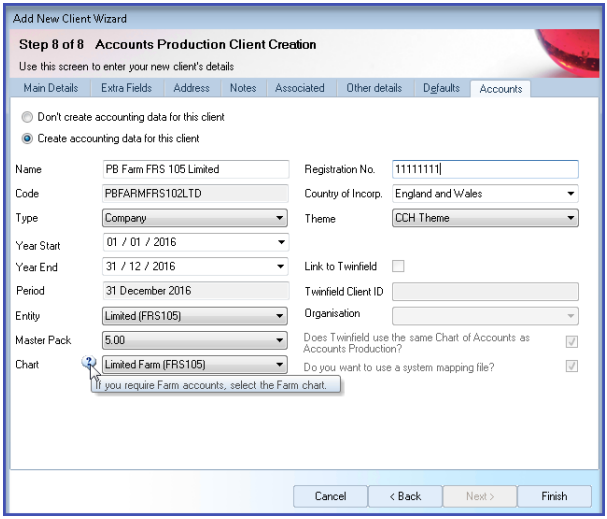Click the Organisation label
Screen dimensions: 607x519
(332, 313)
